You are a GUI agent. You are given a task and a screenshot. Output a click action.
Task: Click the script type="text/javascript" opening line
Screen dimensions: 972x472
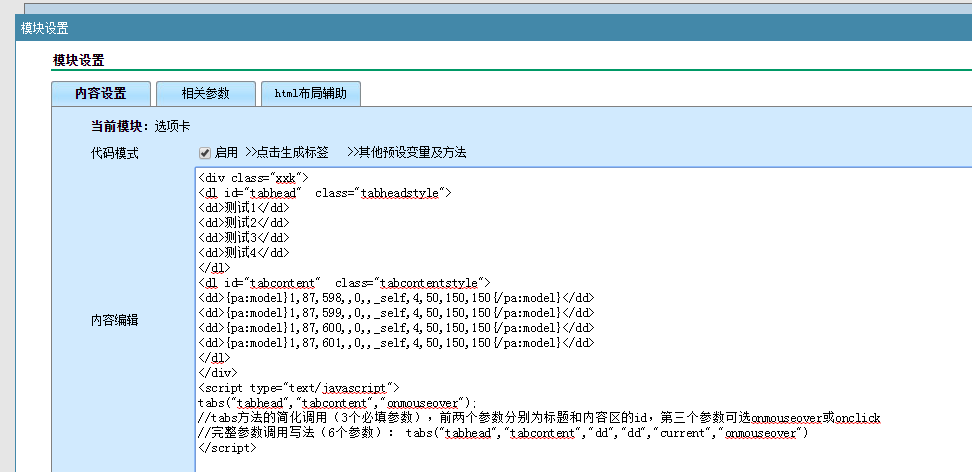click(299, 388)
